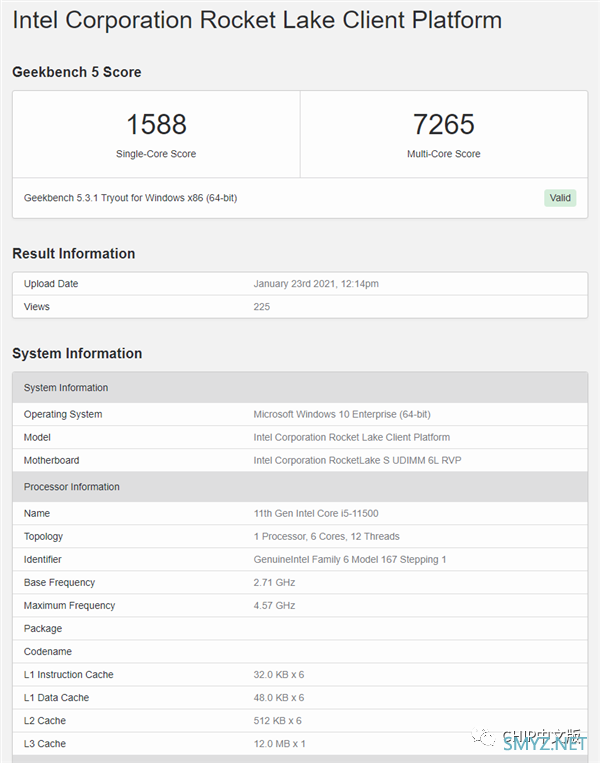
Task: Select the value "32.0 KB x 6"
Action: [x=279, y=674]
